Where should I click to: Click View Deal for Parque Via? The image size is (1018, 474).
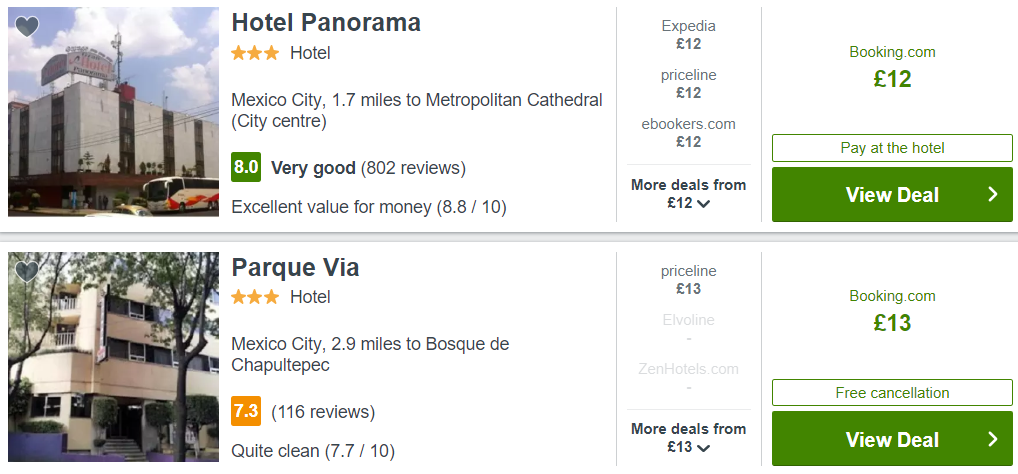click(x=892, y=438)
